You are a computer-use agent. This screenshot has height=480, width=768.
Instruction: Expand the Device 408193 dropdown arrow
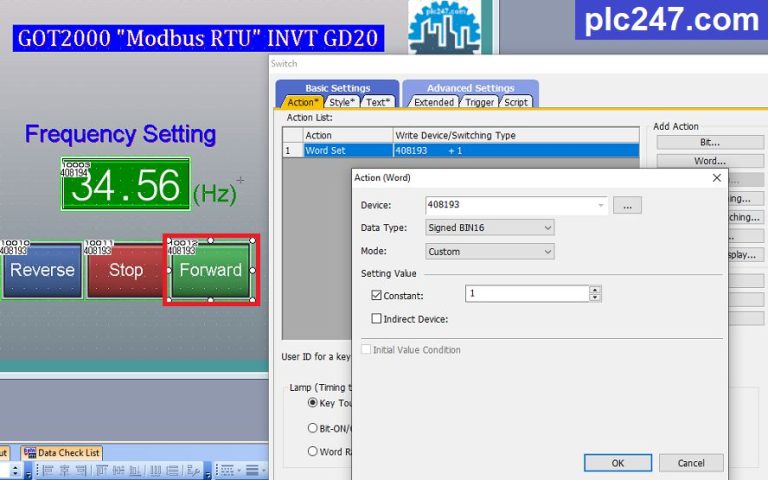point(600,205)
